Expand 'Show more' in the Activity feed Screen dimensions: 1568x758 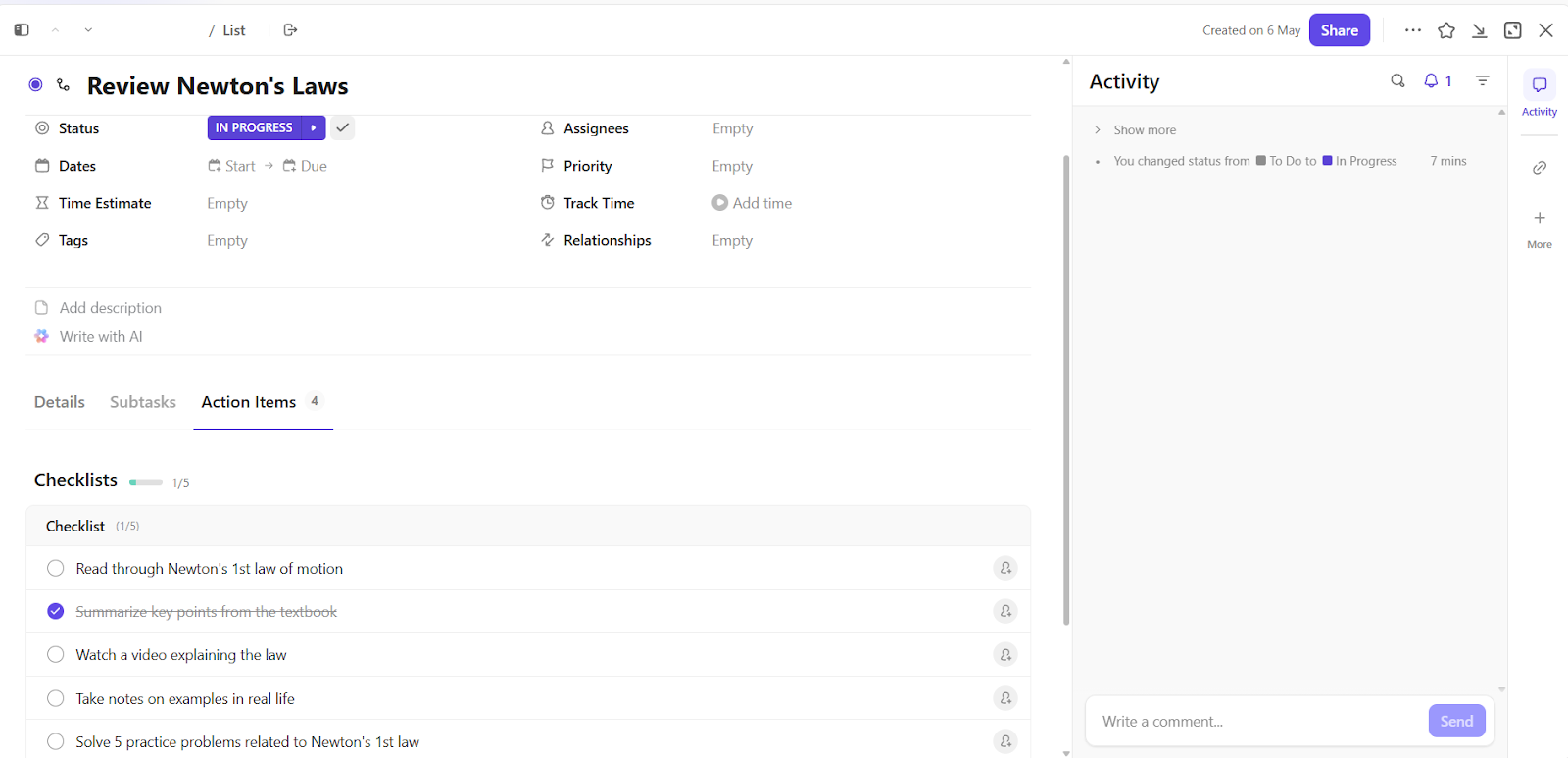click(x=1144, y=130)
